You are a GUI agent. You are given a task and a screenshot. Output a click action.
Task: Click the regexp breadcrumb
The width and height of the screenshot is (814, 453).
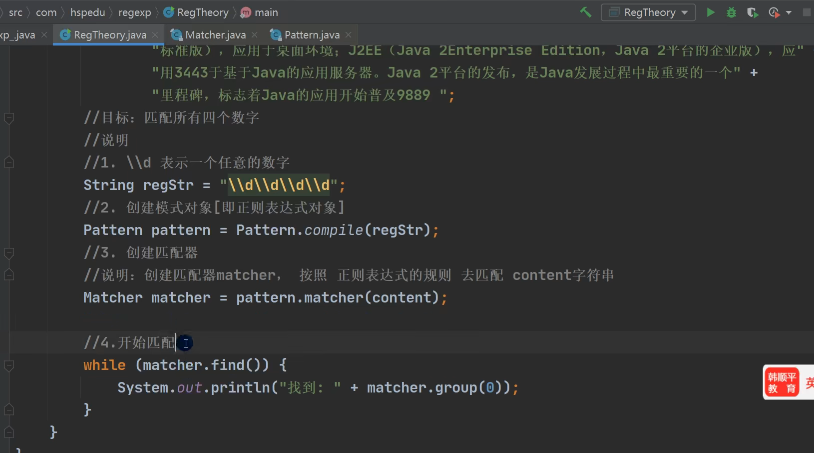[x=134, y=12]
